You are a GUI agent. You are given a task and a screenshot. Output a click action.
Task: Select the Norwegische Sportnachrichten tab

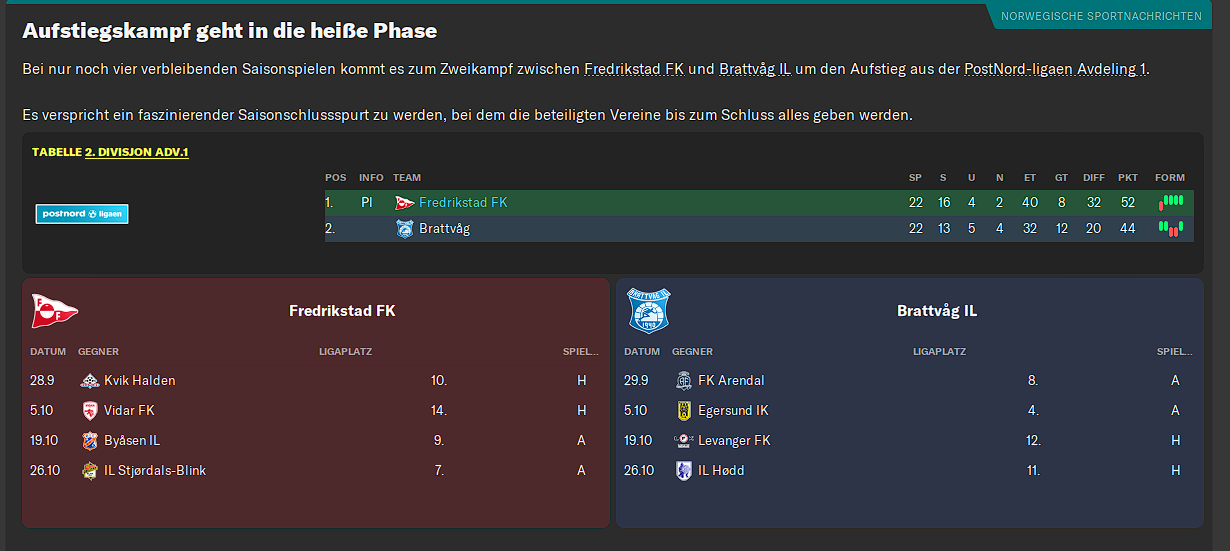(x=1101, y=16)
